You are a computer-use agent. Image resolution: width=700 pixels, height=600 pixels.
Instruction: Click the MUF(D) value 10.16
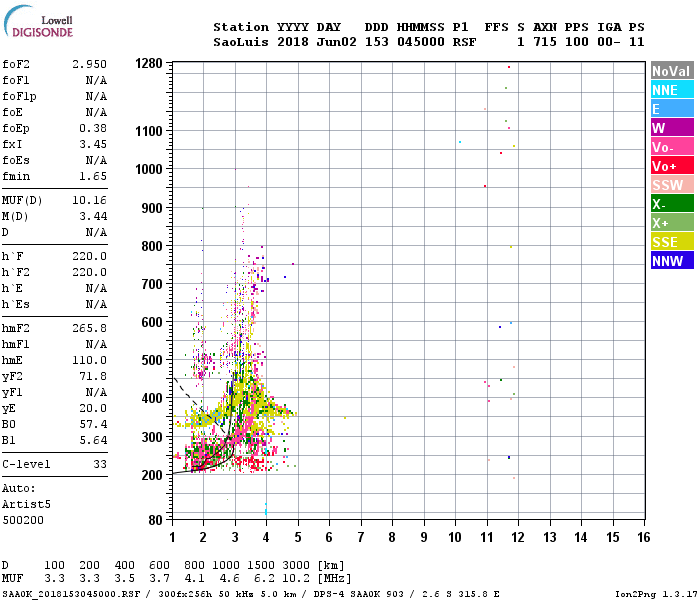pyautogui.click(x=89, y=200)
